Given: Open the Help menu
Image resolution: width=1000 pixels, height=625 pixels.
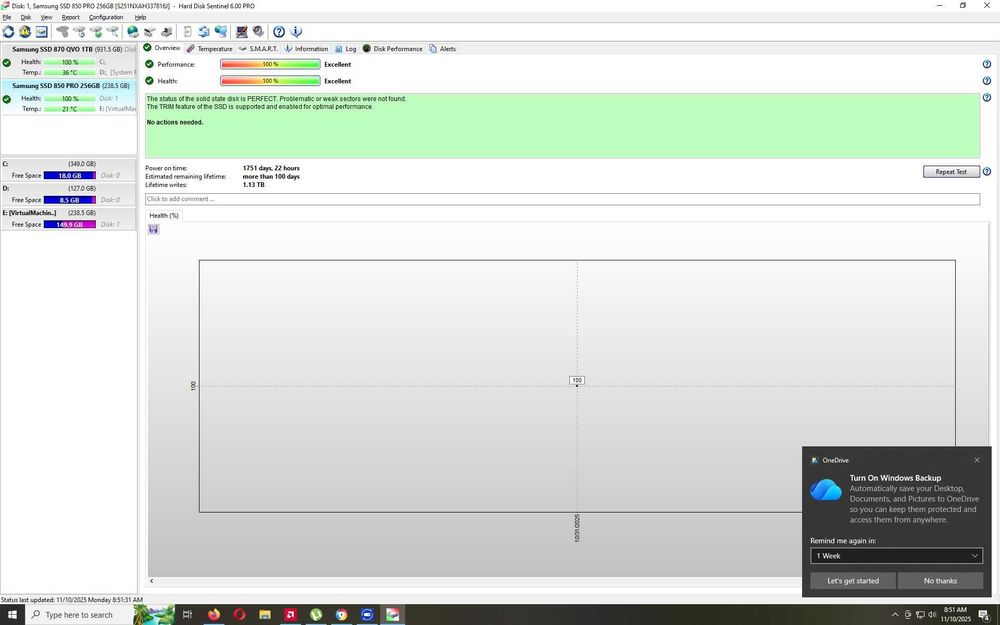Looking at the screenshot, I should tap(140, 17).
